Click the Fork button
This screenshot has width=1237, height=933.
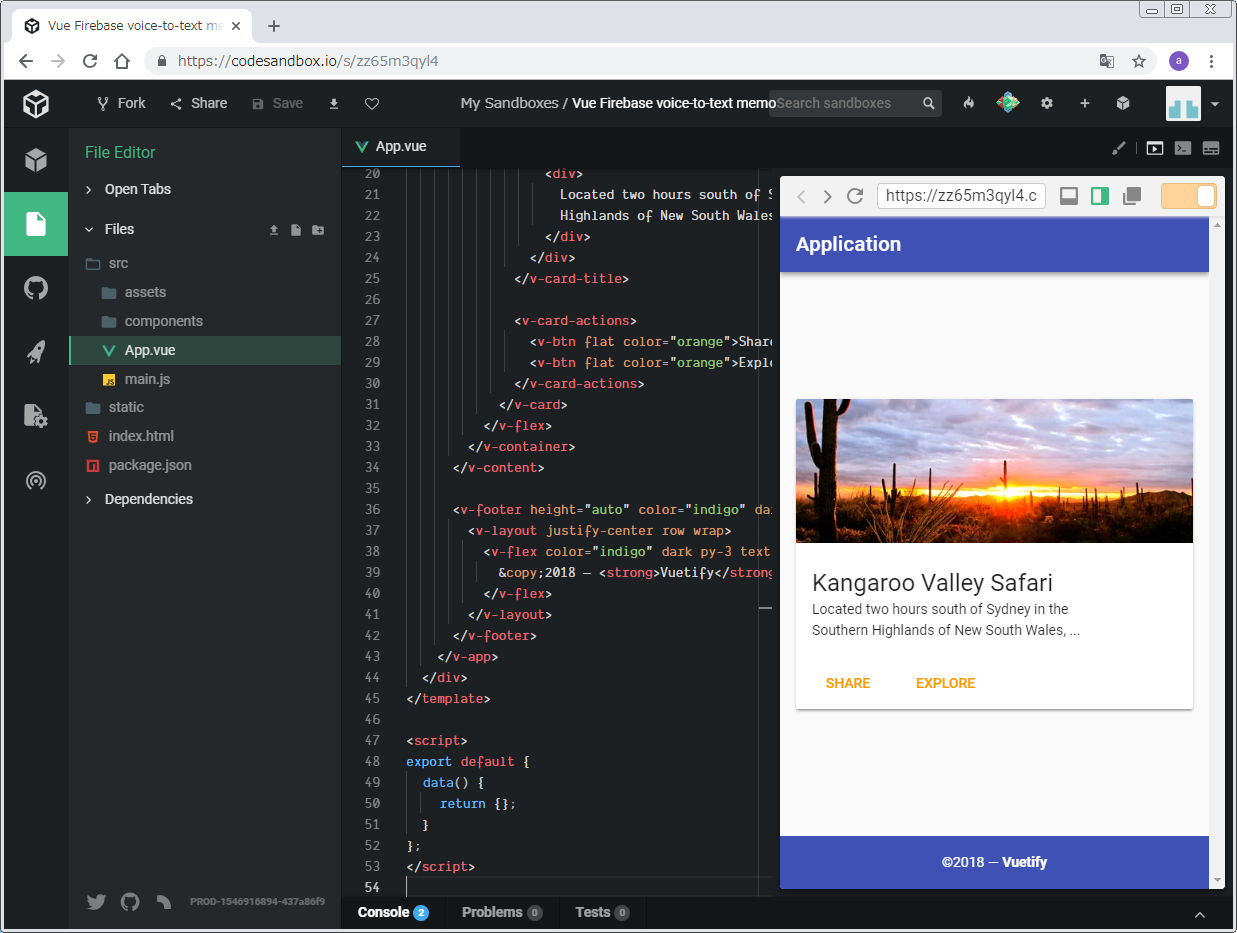(121, 104)
